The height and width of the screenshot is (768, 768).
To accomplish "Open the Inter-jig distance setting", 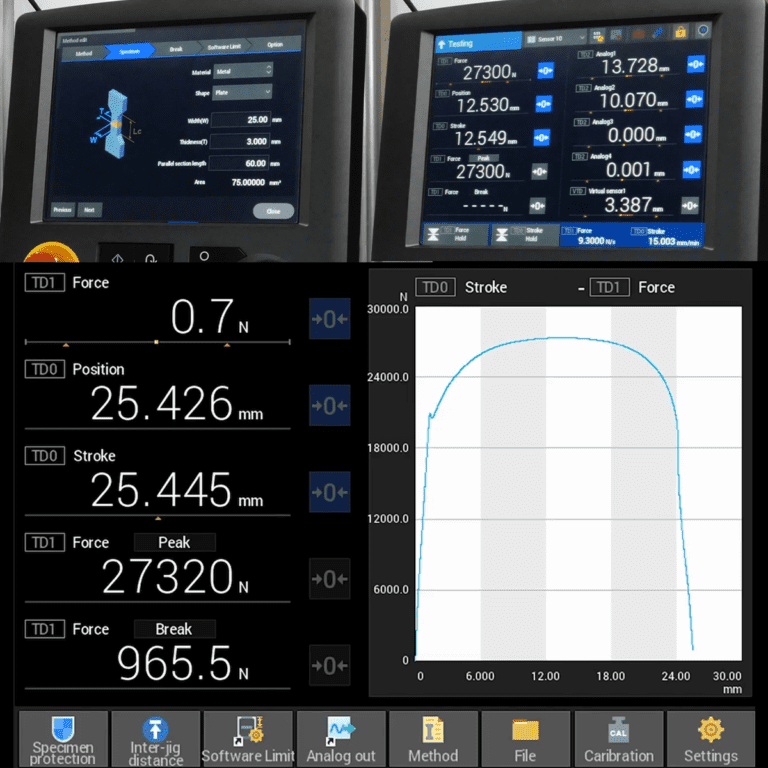I will [x=156, y=739].
